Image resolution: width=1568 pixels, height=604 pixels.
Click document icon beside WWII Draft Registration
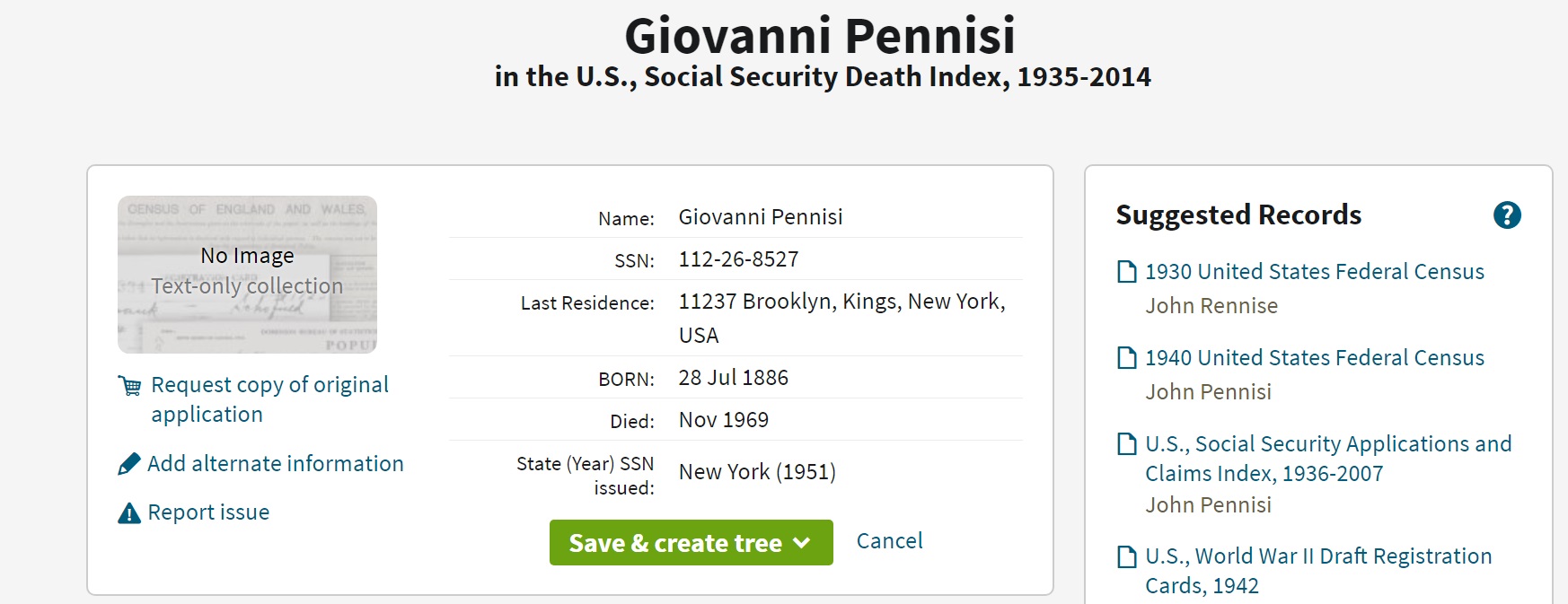tap(1126, 556)
